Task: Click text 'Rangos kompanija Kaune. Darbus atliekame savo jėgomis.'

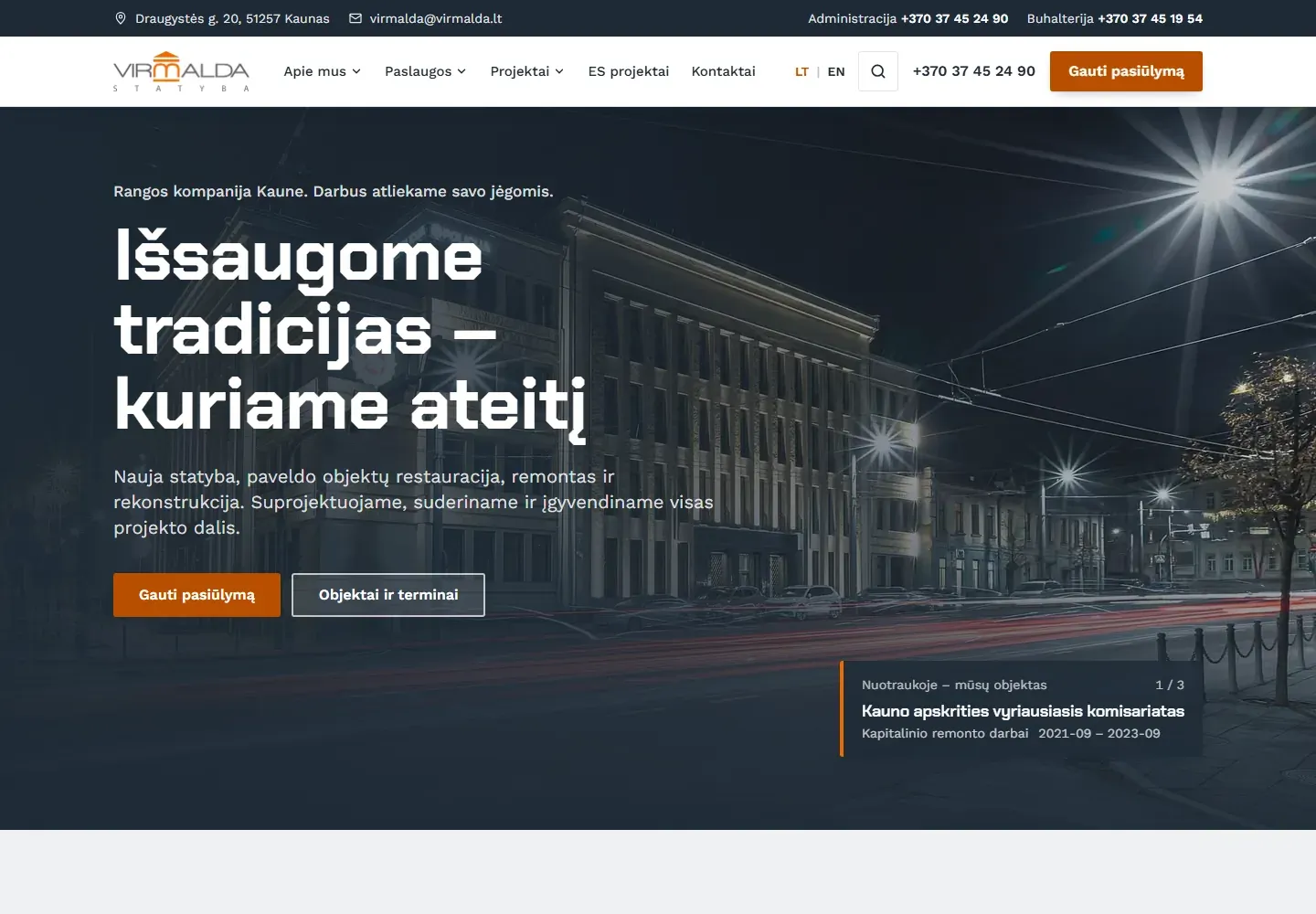Action: [334, 192]
